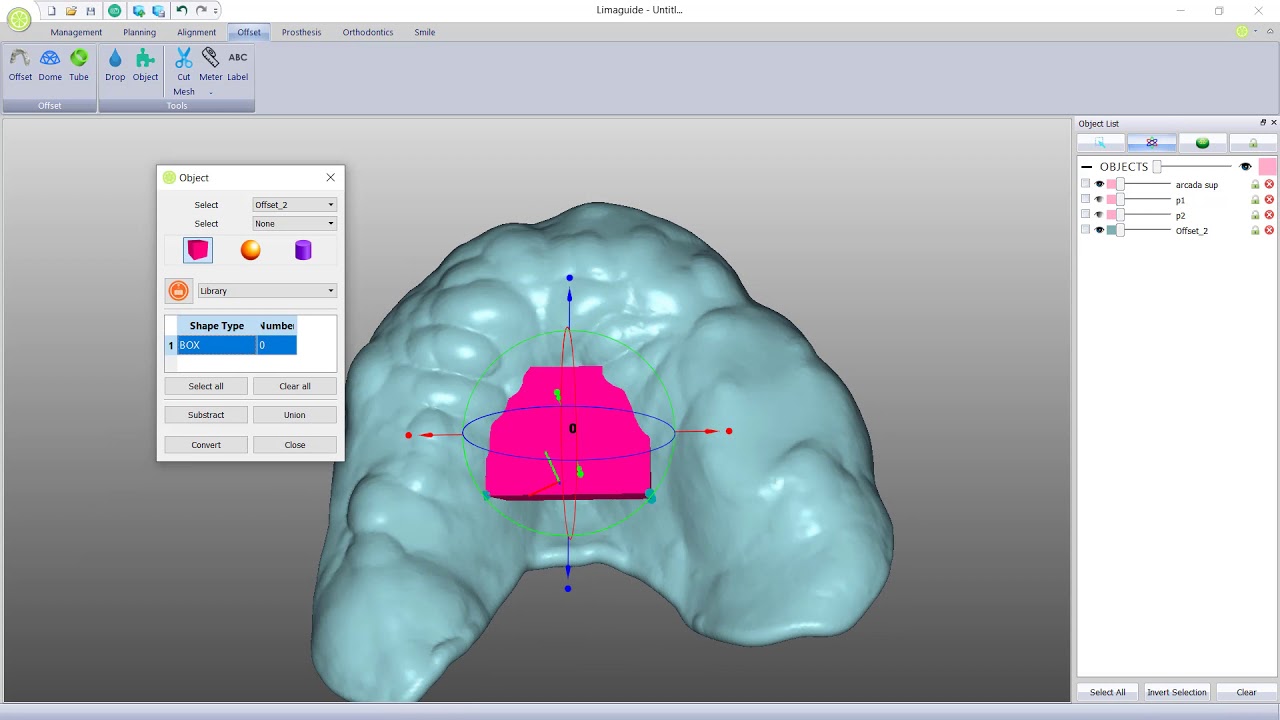This screenshot has width=1280, height=720.
Task: Click the Union button
Action: [x=295, y=415]
